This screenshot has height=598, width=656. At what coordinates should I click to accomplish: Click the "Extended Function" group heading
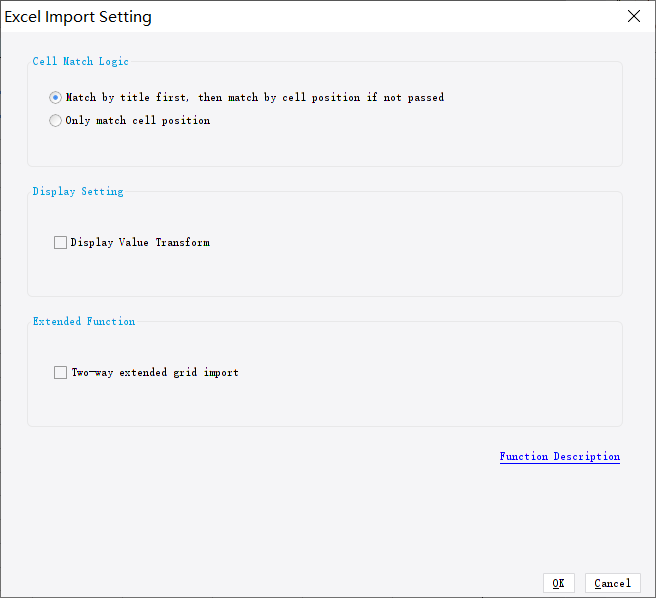tap(83, 322)
